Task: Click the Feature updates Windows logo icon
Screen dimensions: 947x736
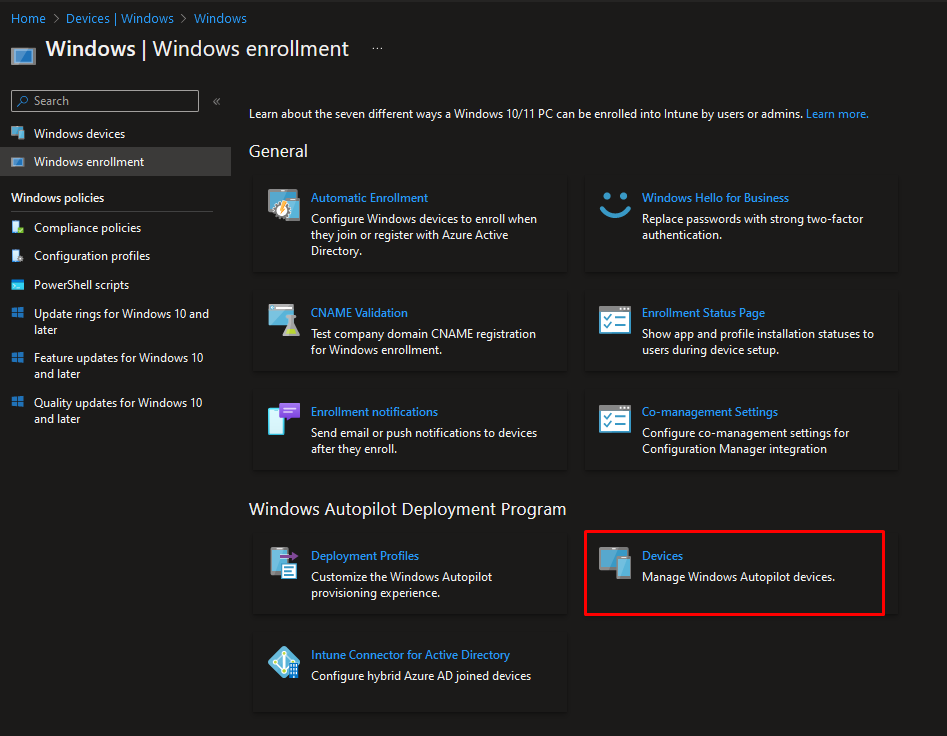Action: click(18, 357)
